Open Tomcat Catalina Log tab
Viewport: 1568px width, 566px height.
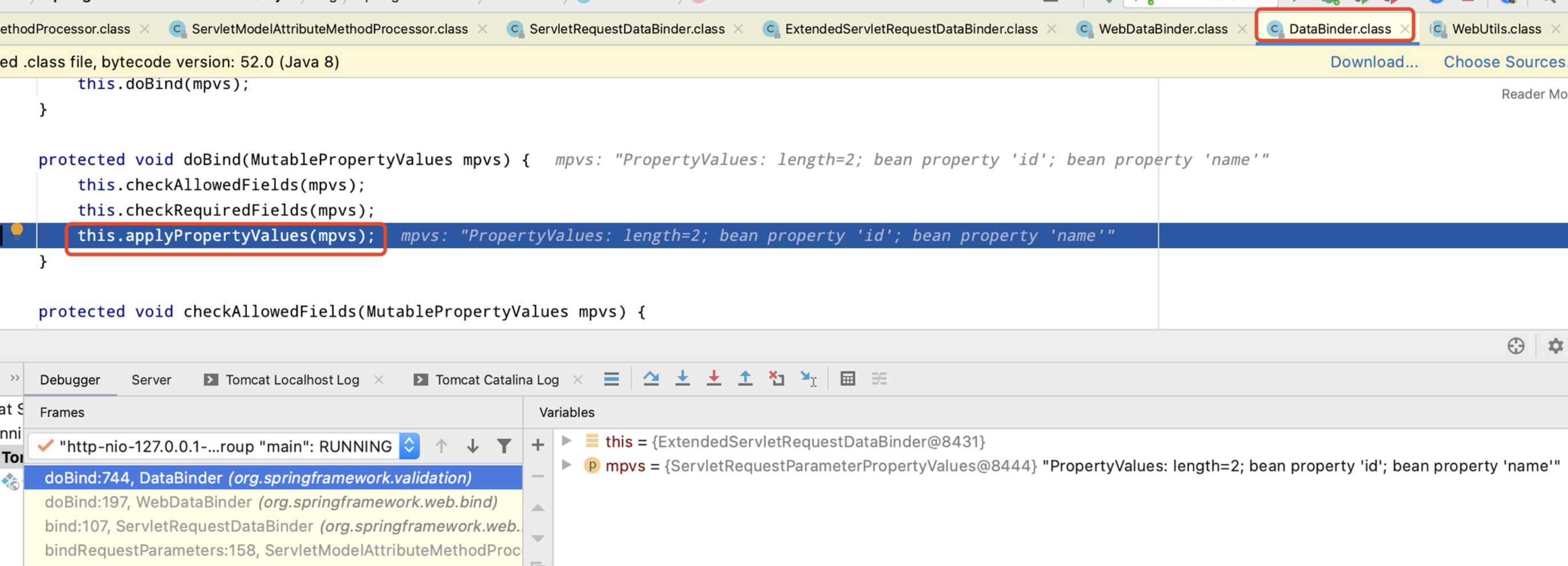[x=486, y=379]
